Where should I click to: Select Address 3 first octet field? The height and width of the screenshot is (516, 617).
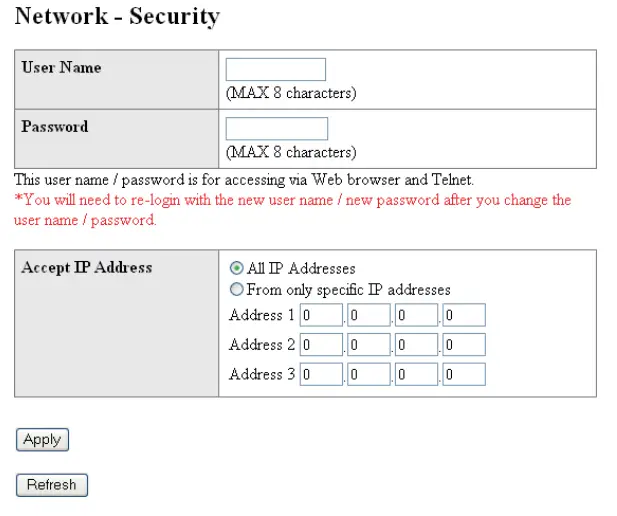coord(320,375)
